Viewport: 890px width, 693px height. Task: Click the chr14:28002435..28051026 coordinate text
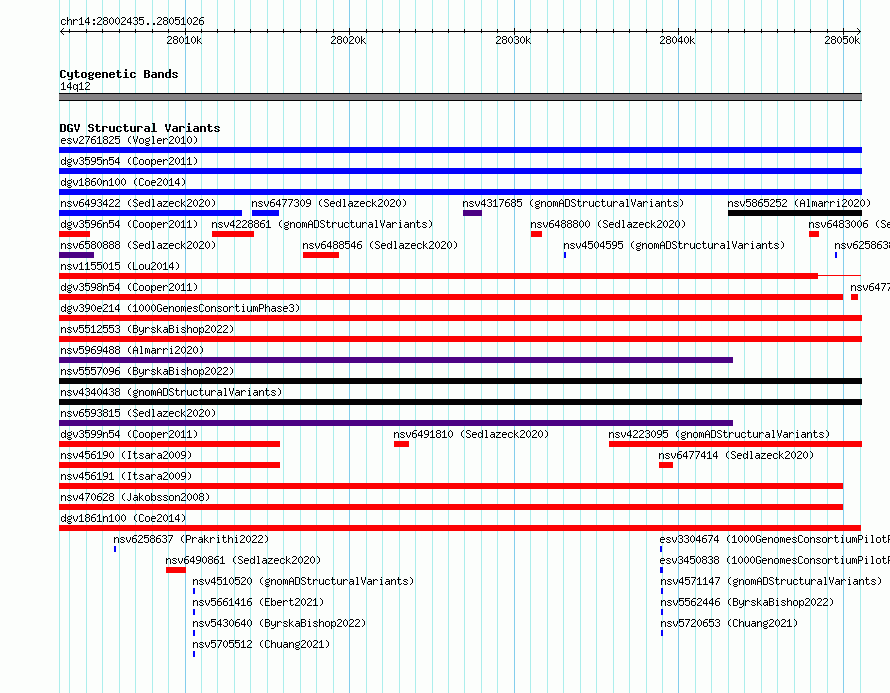(132, 21)
